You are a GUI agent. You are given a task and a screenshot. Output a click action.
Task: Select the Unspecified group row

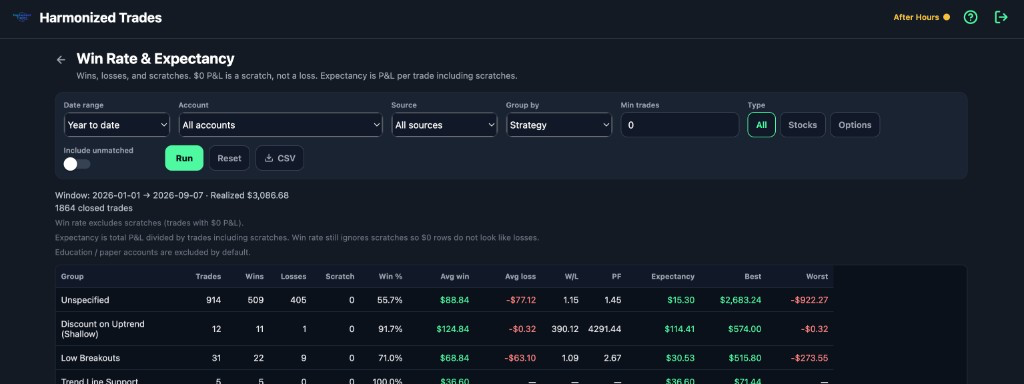click(444, 300)
